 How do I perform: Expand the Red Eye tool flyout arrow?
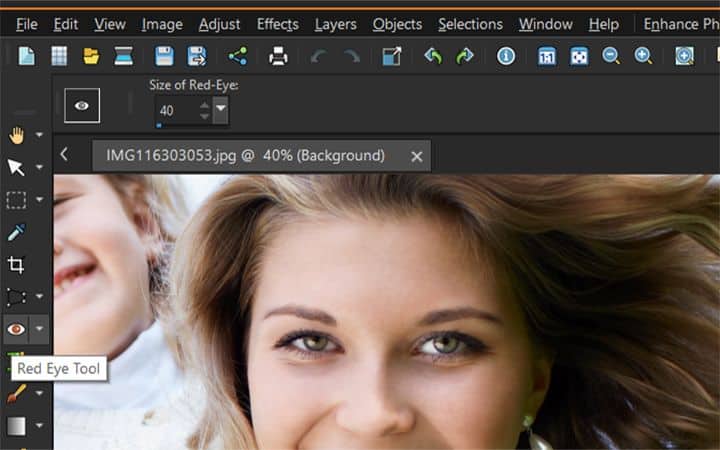(x=39, y=329)
